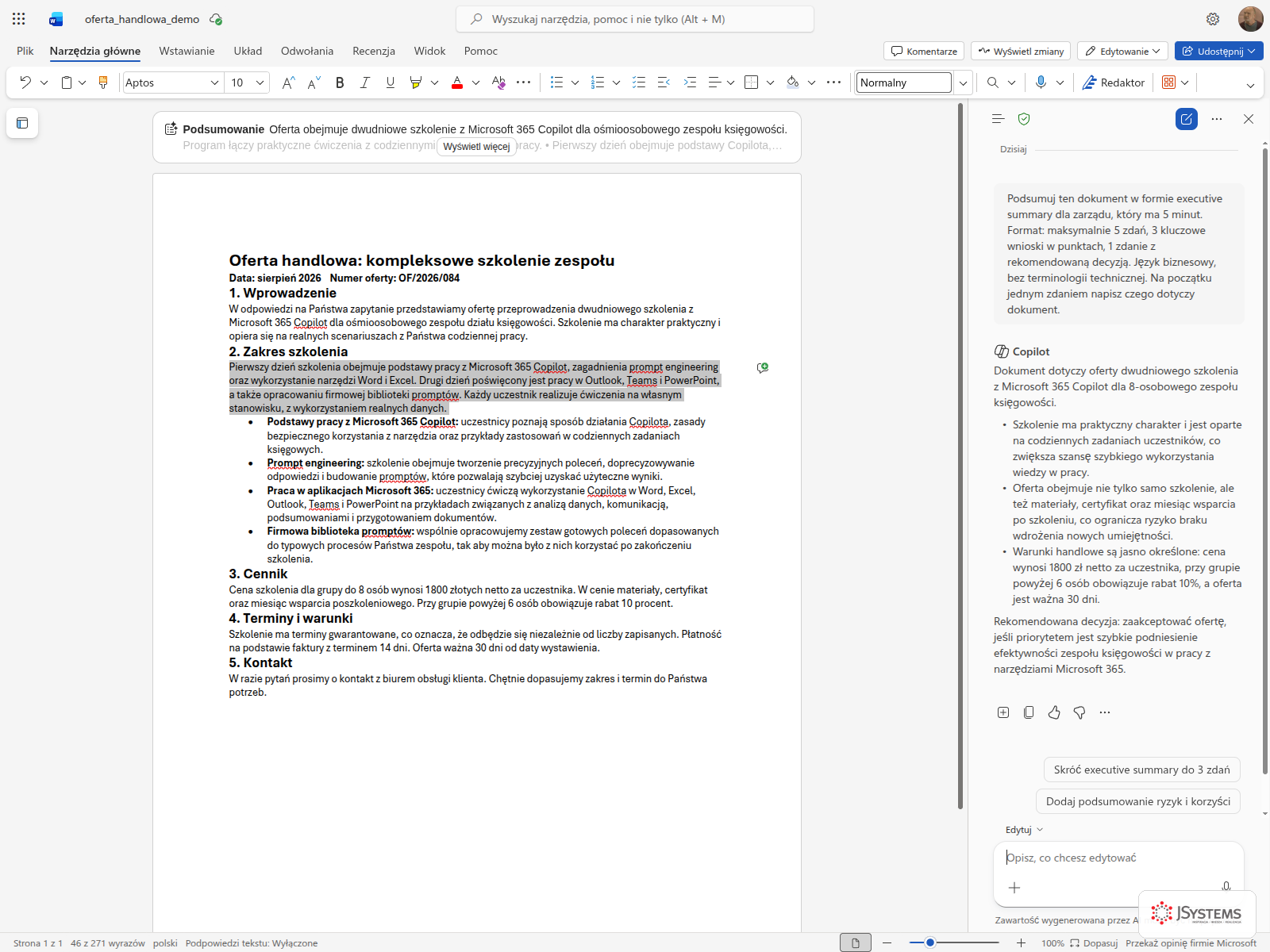This screenshot has width=1270, height=952.
Task: Choose suggestion 'Skróć executive summary do 3 zdań'
Action: point(1142,770)
